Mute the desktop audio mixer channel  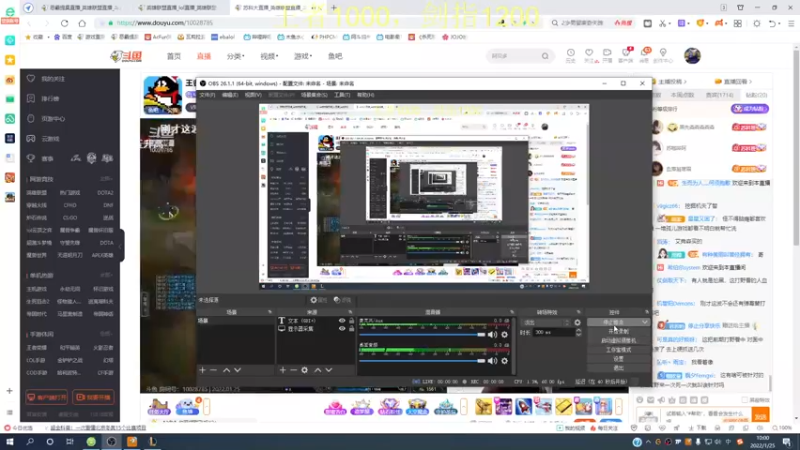492,361
